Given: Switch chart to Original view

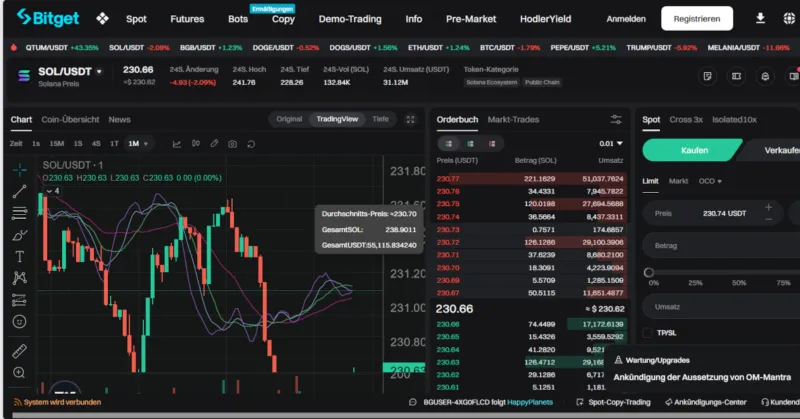Looking at the screenshot, I should tap(289, 119).
